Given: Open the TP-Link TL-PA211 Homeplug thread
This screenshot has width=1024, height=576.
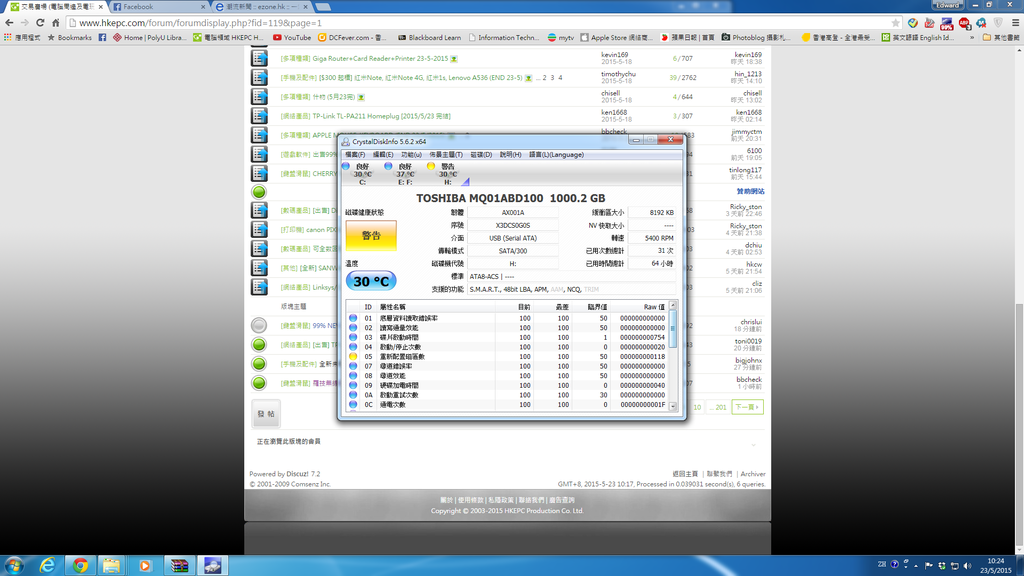Looking at the screenshot, I should point(381,116).
